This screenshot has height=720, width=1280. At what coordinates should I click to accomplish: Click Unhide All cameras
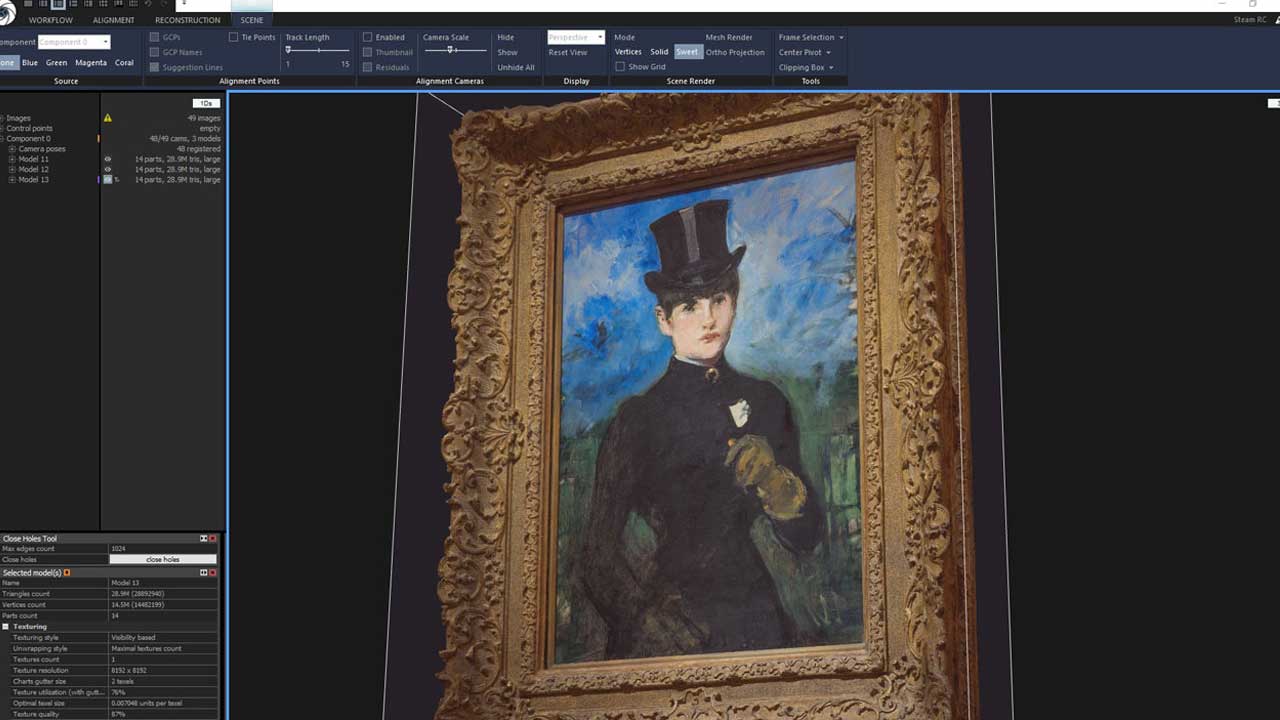click(516, 67)
